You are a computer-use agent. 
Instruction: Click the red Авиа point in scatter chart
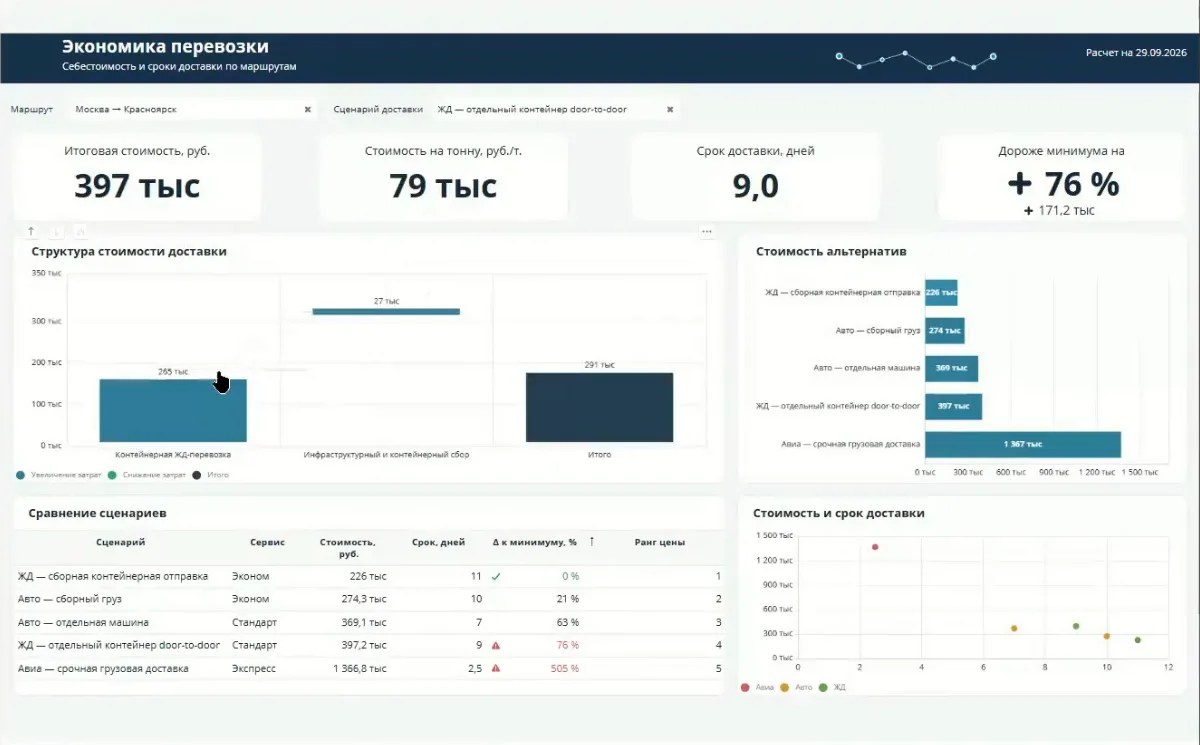click(875, 547)
